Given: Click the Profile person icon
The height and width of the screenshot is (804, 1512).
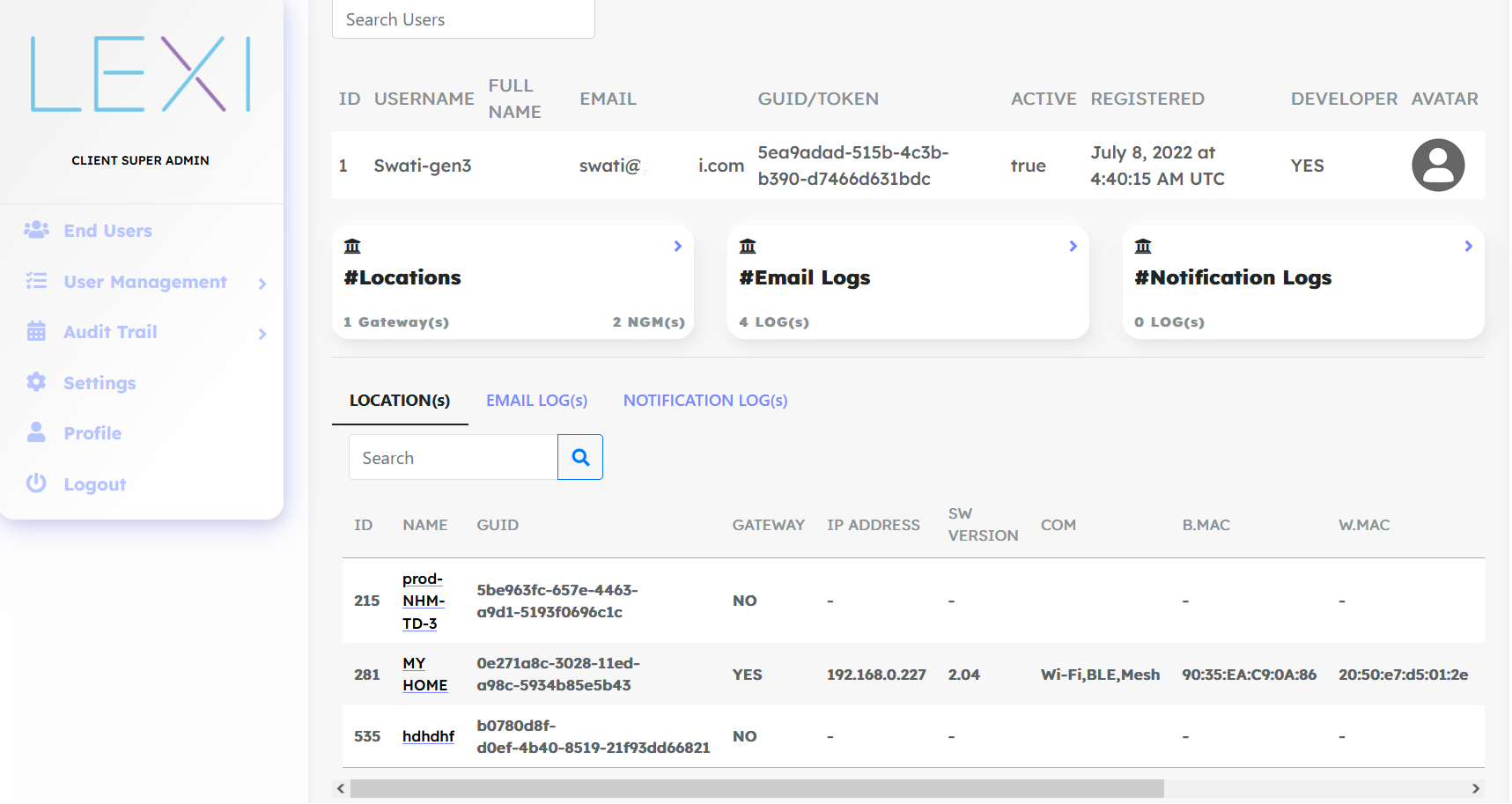Looking at the screenshot, I should point(36,432).
